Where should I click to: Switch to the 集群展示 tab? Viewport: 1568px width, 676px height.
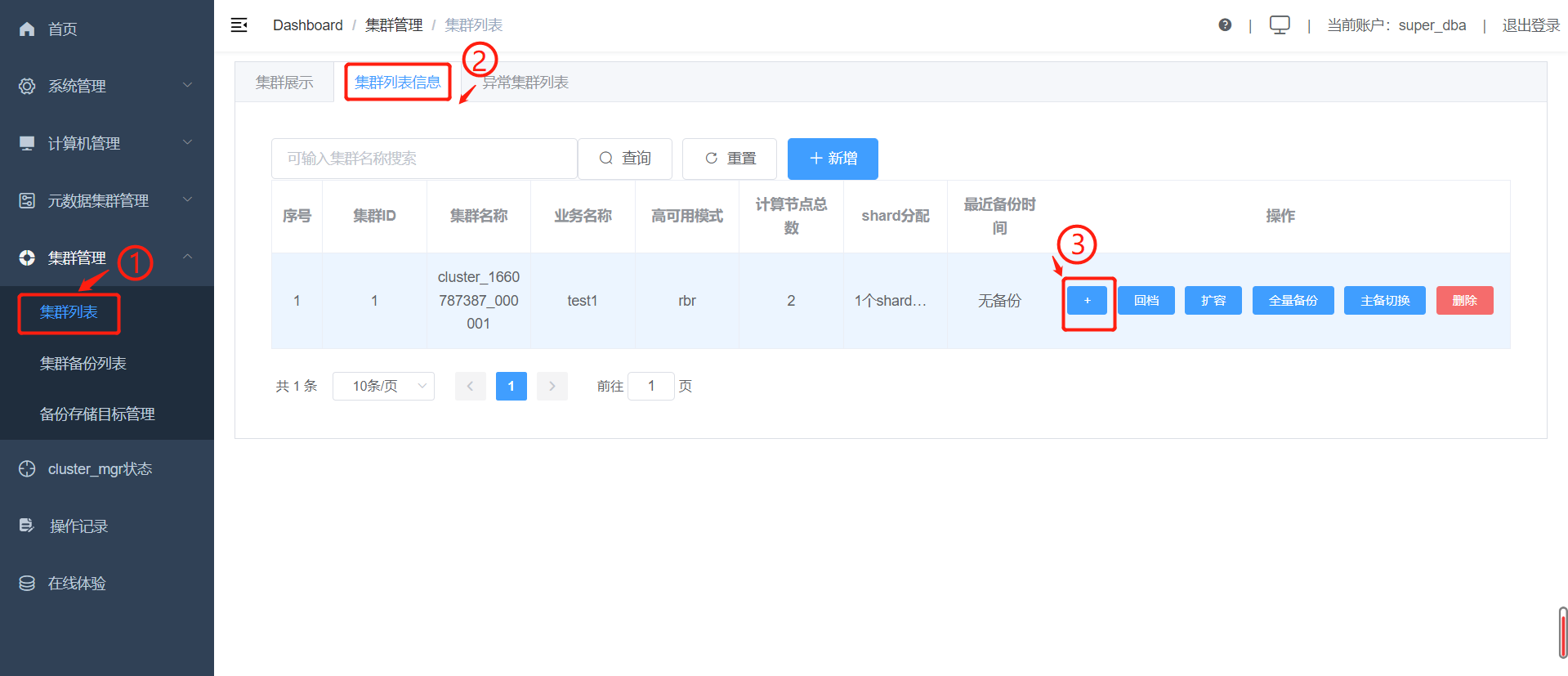pyautogui.click(x=284, y=83)
